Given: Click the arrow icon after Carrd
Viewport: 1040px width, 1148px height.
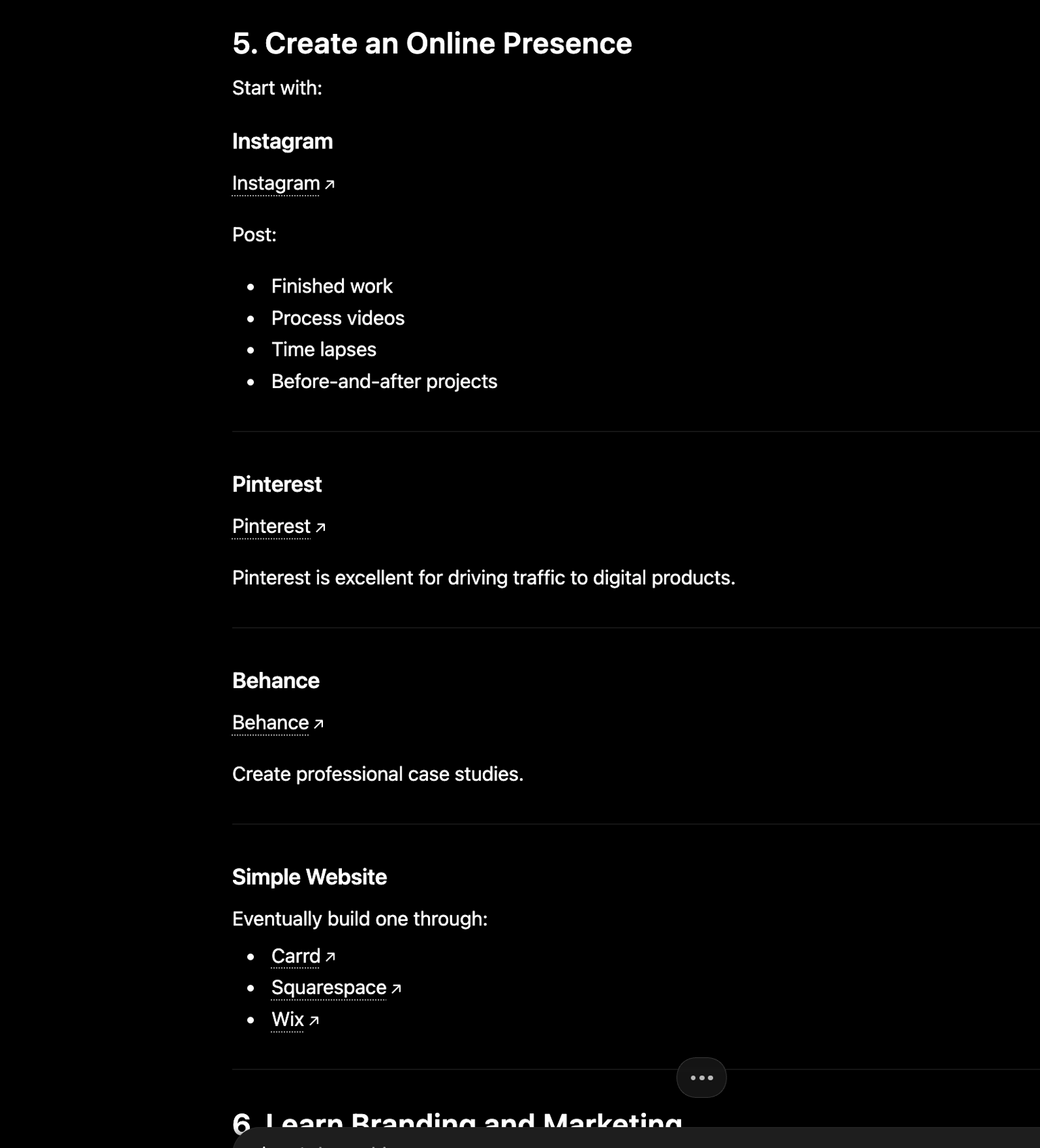Looking at the screenshot, I should tap(330, 957).
